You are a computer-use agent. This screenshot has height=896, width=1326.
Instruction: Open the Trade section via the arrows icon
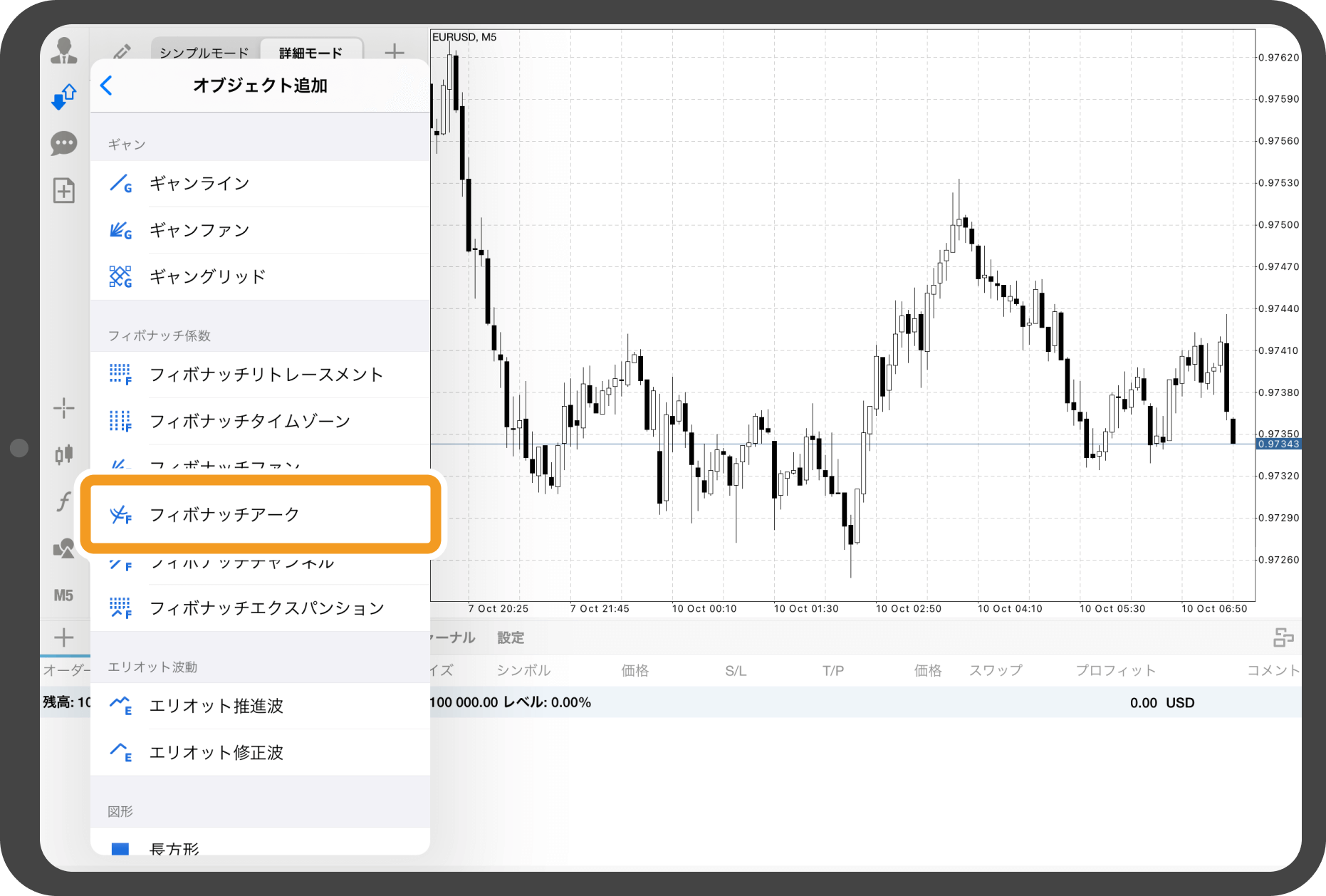click(x=64, y=96)
